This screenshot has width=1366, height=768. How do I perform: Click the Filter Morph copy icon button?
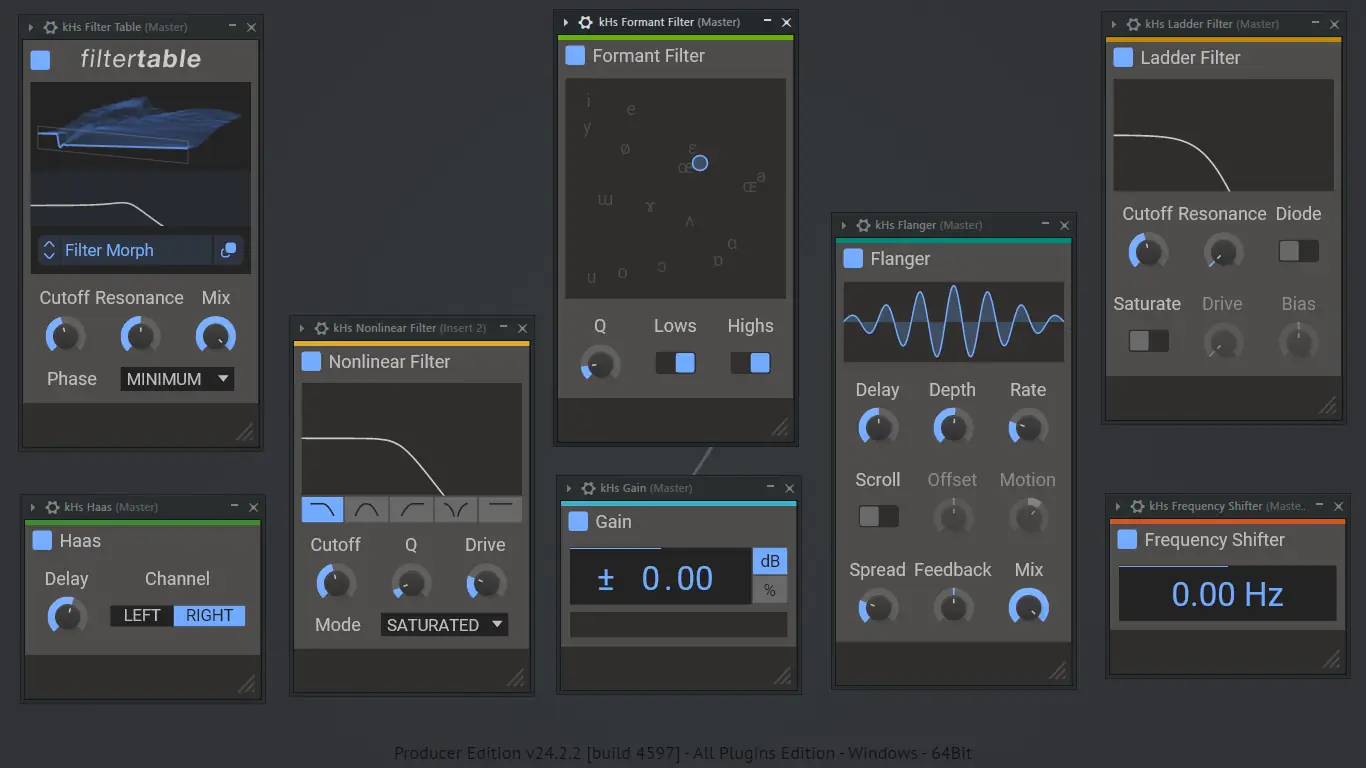(229, 250)
